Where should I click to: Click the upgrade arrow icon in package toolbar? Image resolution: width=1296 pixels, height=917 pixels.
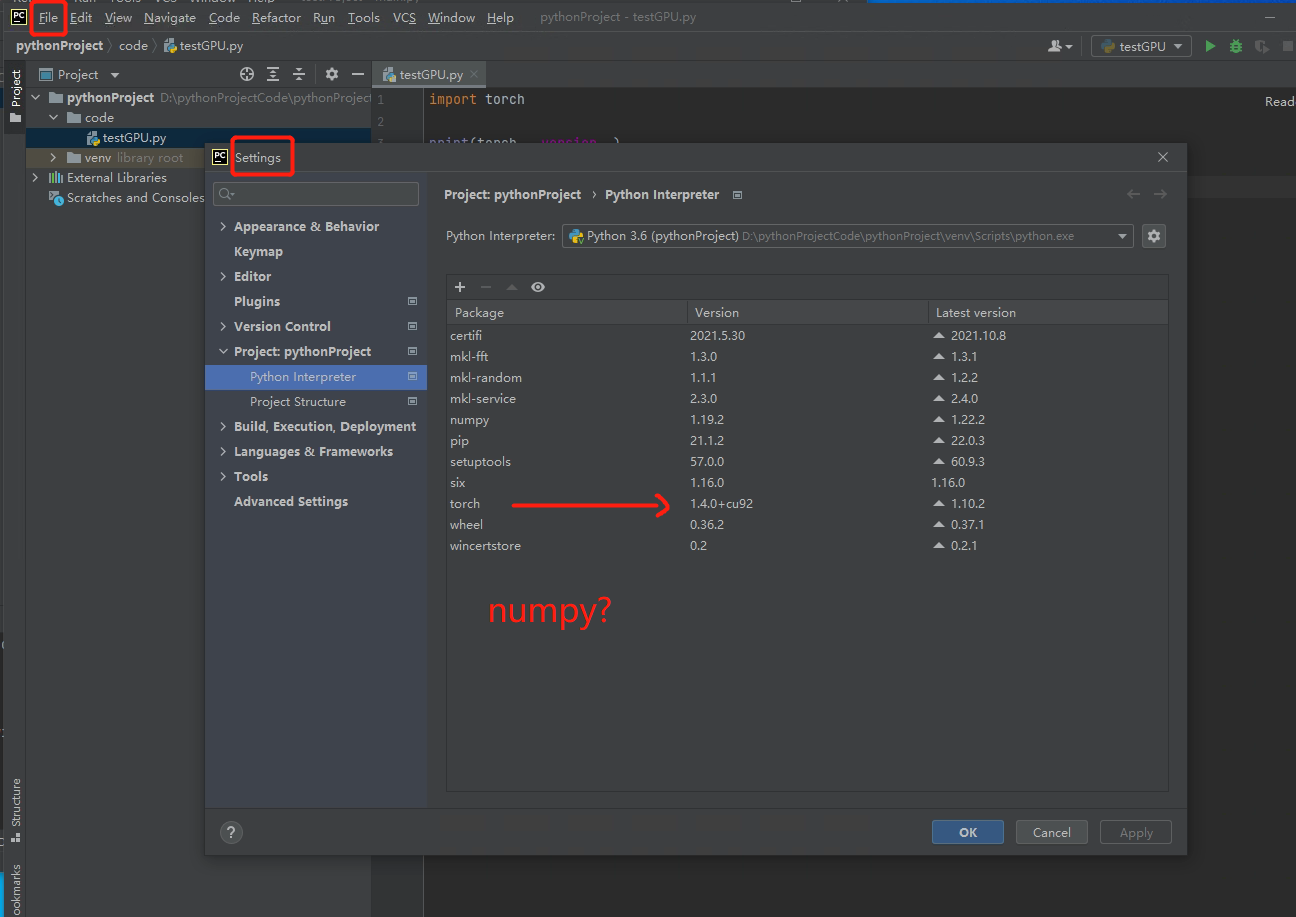coord(512,287)
